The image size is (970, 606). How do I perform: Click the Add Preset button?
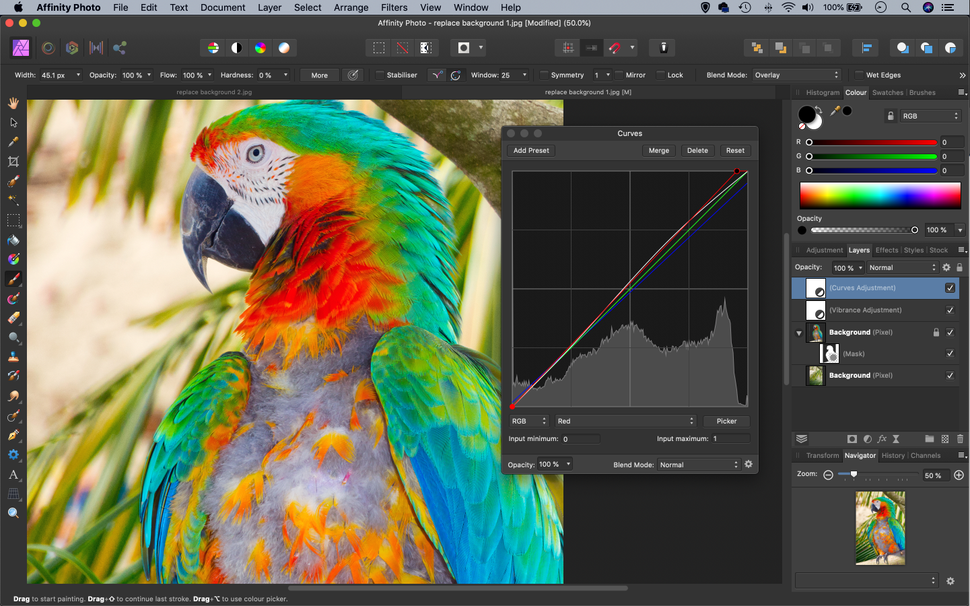pos(530,150)
